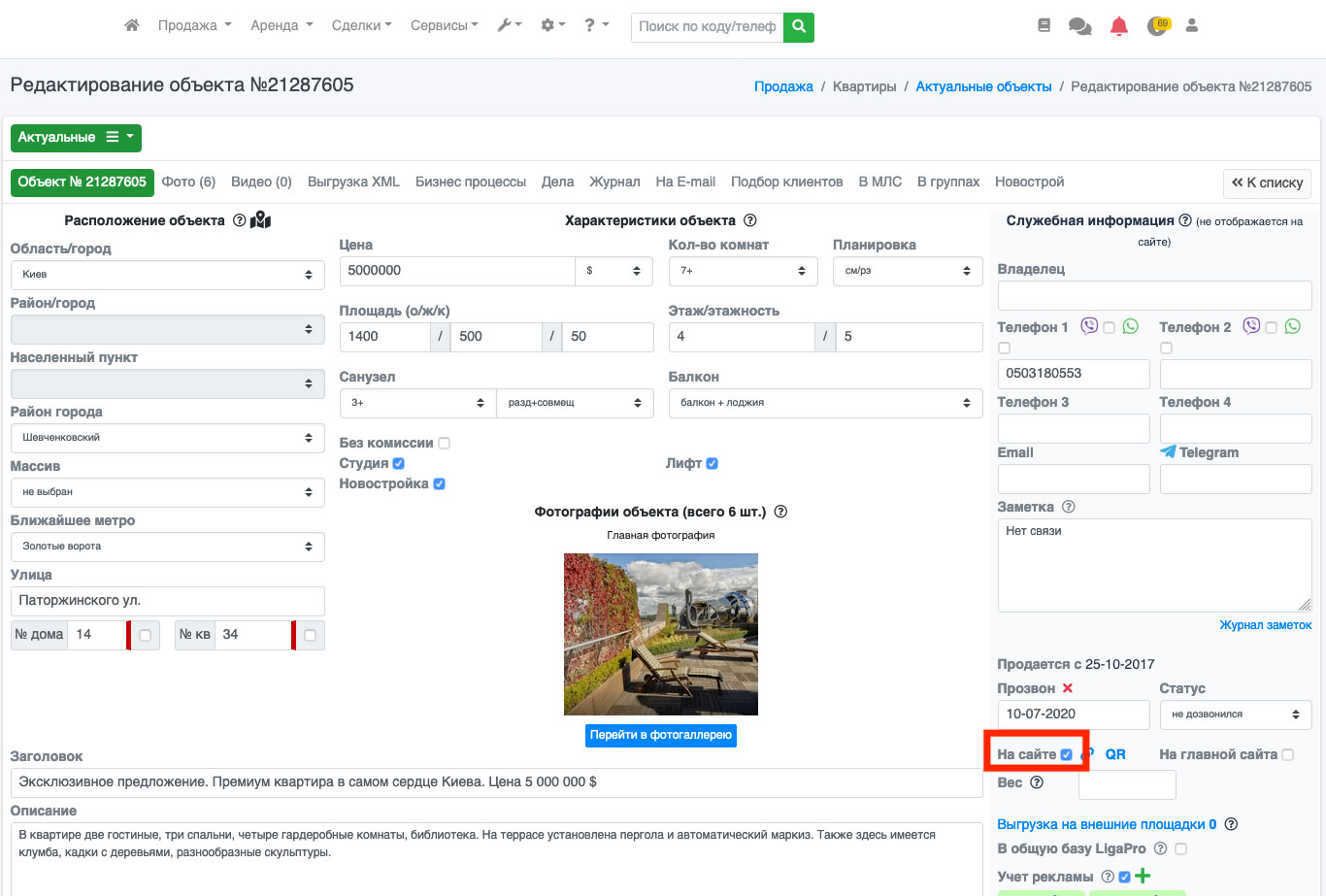The height and width of the screenshot is (896, 1326).
Task: Toggle the На главной сайта checkbox
Action: (1287, 755)
